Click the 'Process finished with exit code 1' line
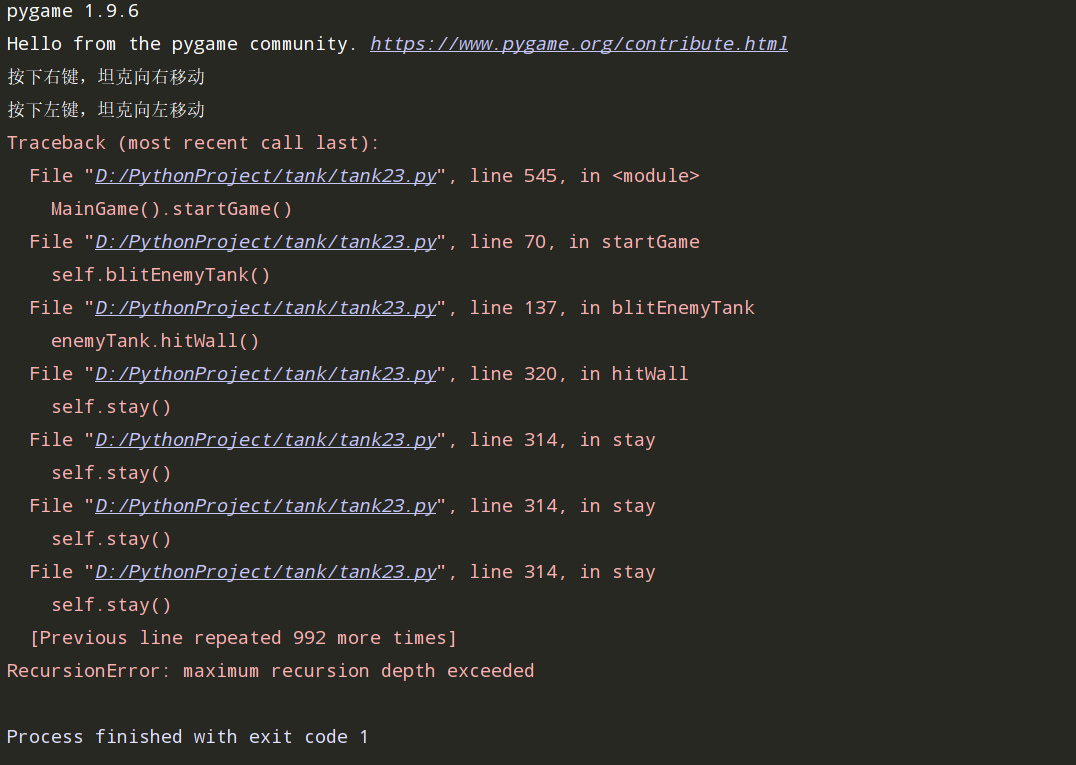This screenshot has height=765, width=1076. (187, 736)
